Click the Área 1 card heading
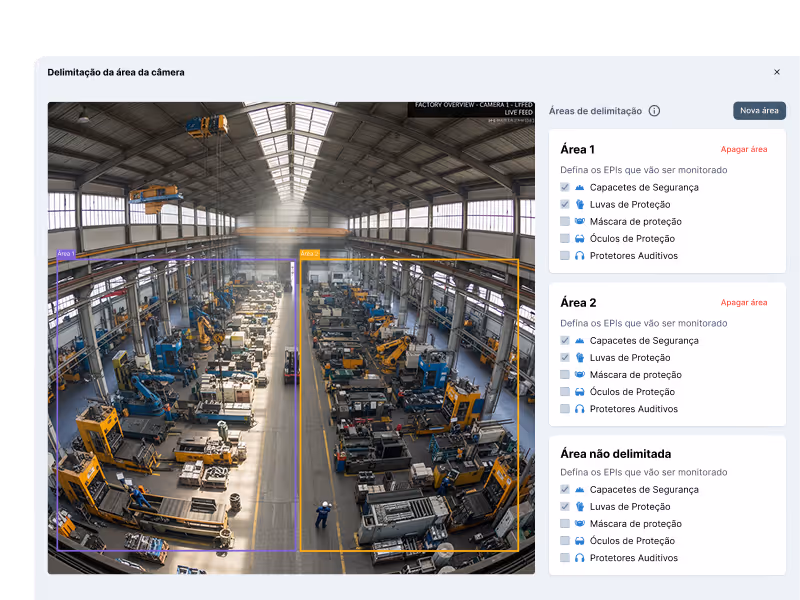800x600 pixels. pyautogui.click(x=577, y=149)
